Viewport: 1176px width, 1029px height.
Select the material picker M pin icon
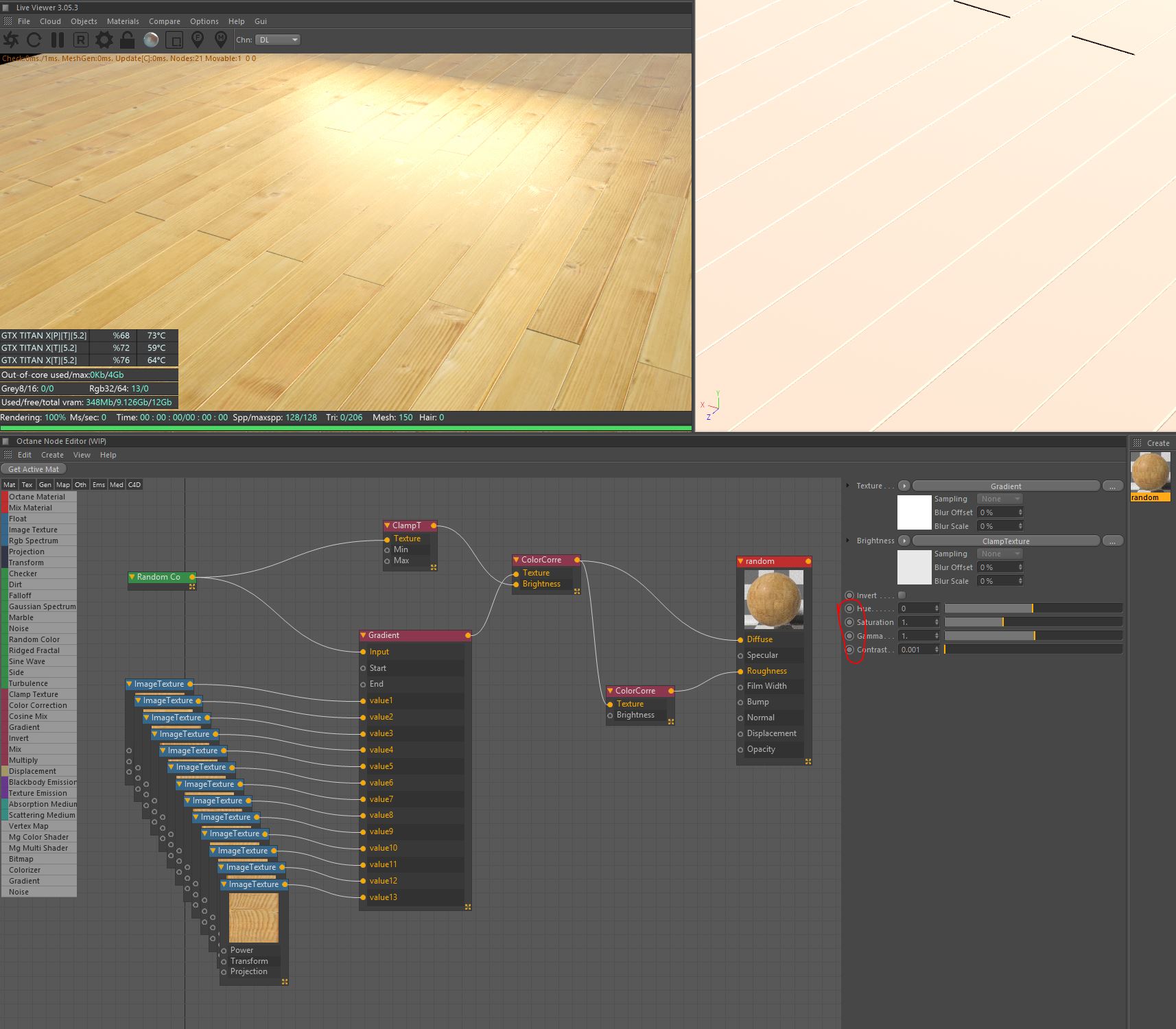(x=221, y=39)
